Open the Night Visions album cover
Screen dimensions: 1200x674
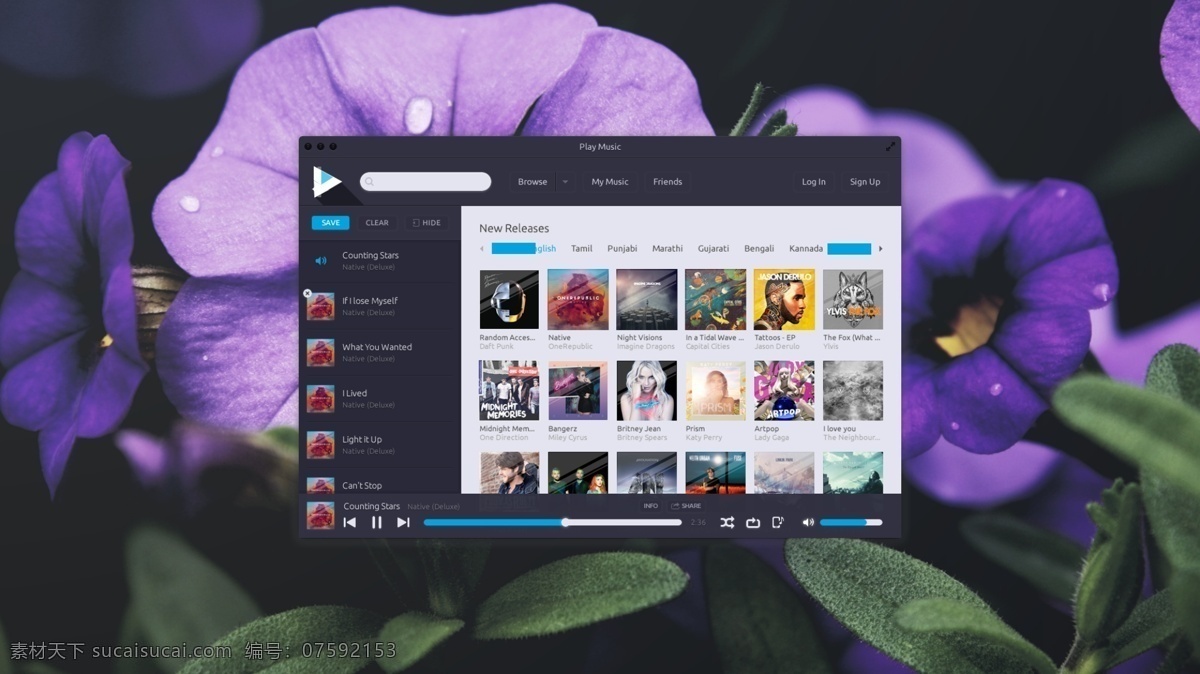(646, 299)
